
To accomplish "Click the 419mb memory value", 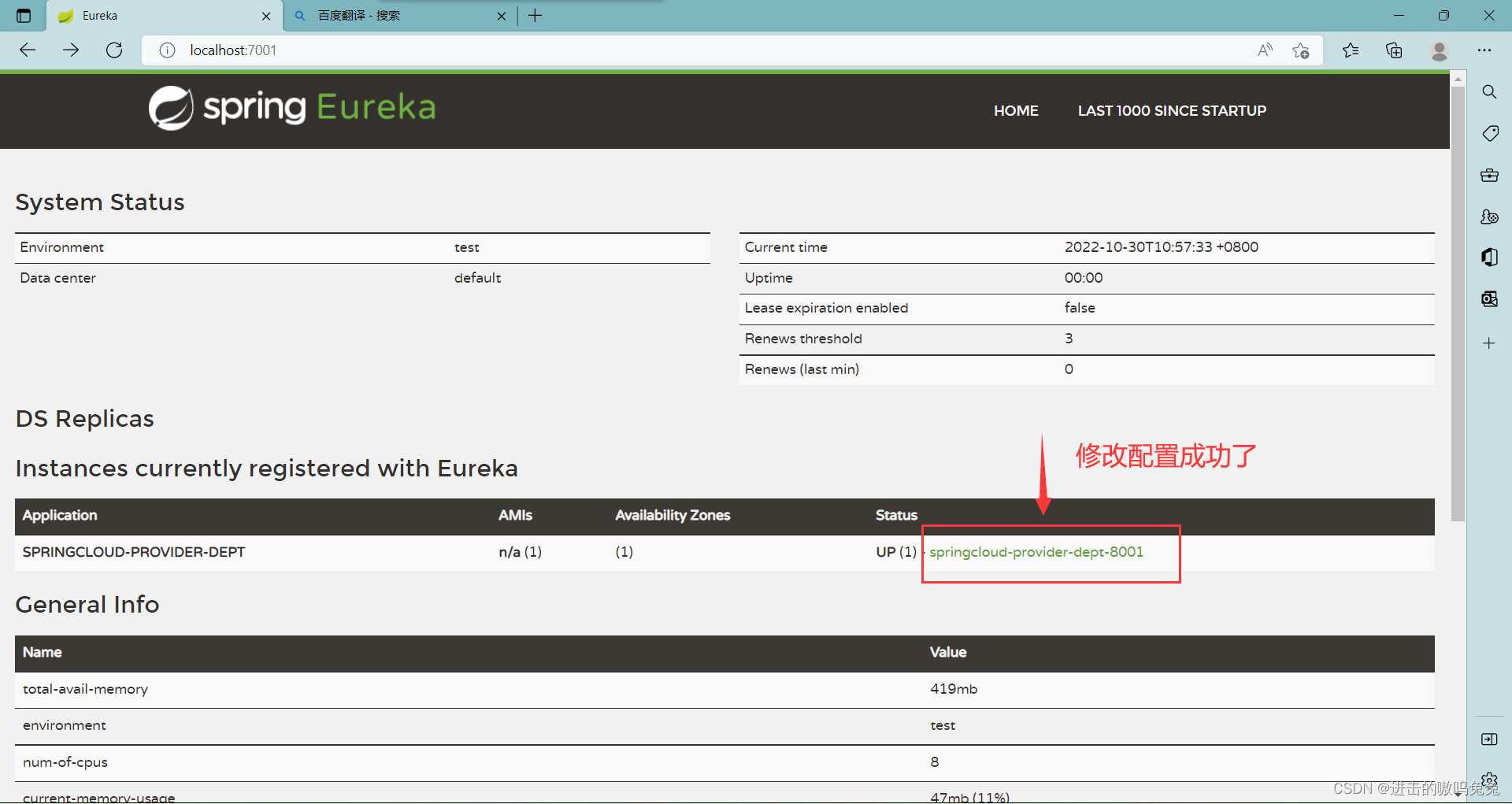I will pos(954,689).
